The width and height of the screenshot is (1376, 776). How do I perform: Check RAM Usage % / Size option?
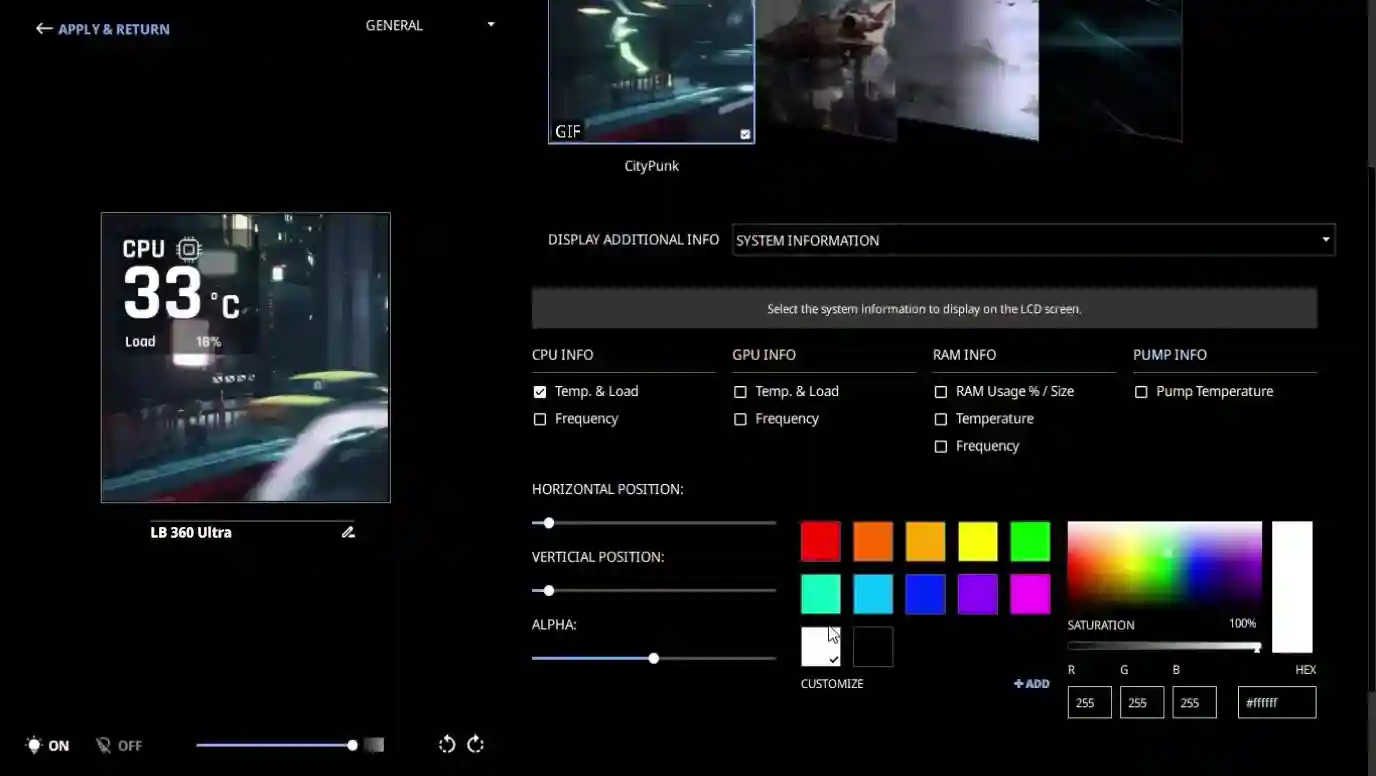941,391
